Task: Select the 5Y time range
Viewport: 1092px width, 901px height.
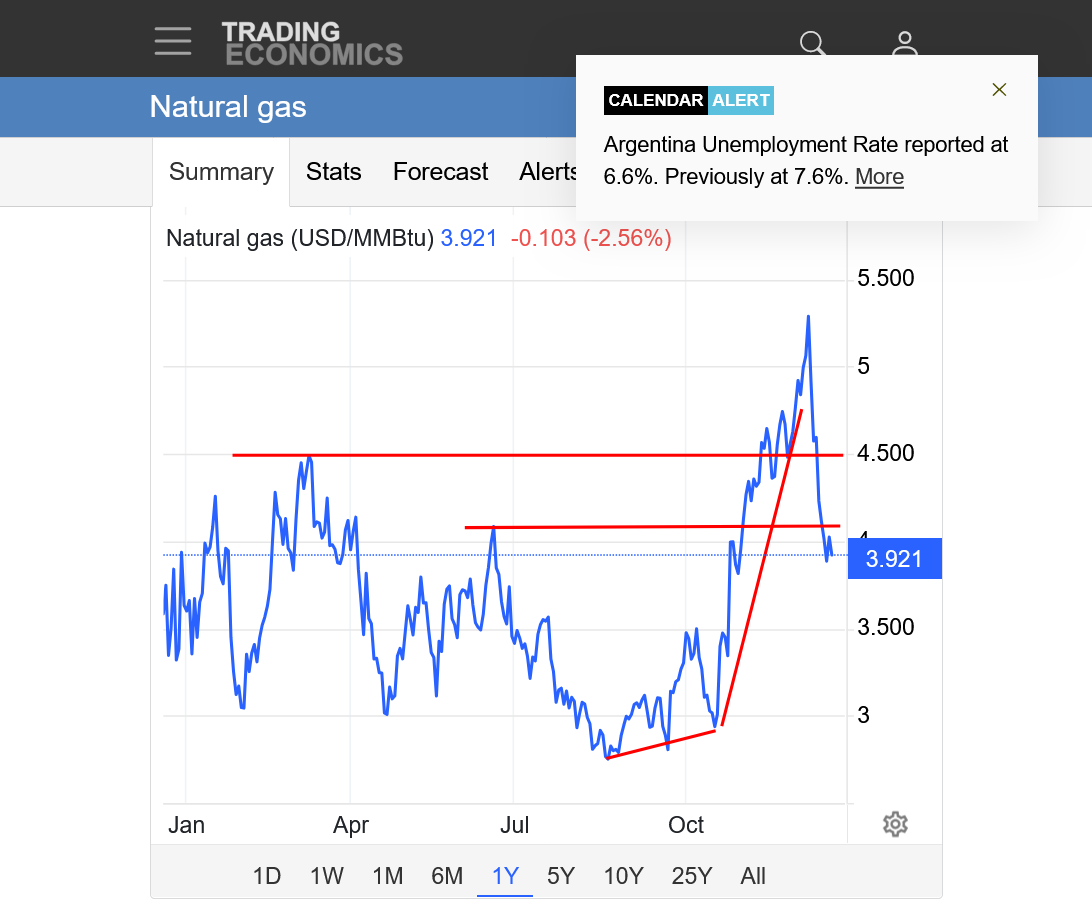Action: pos(561,876)
